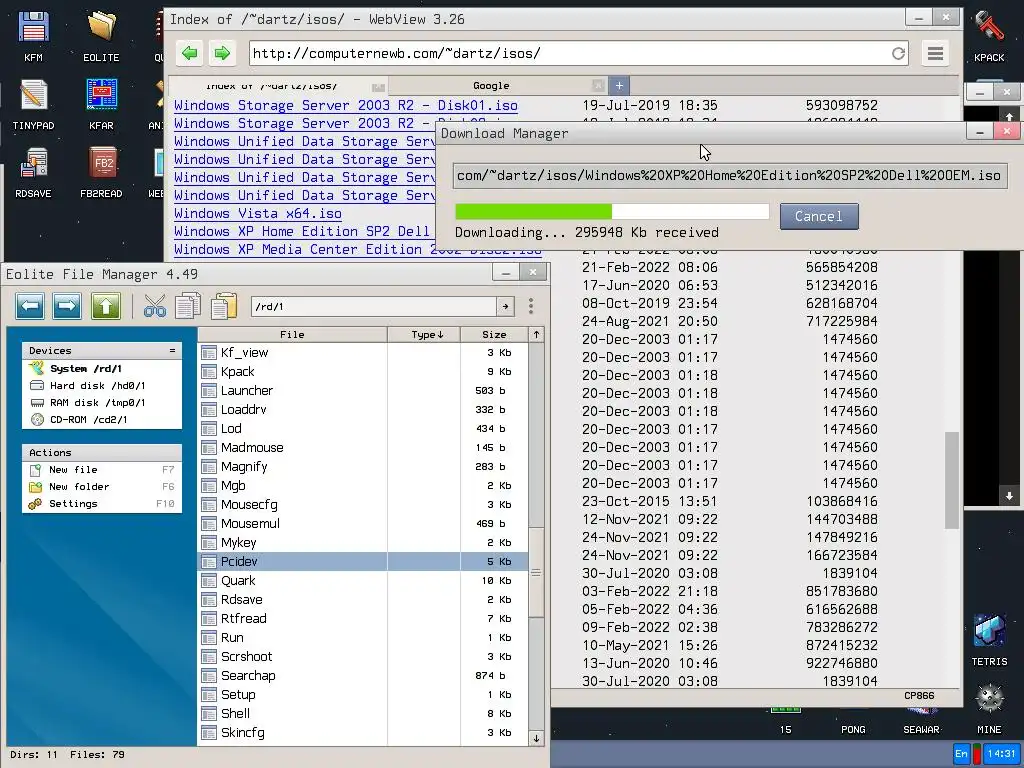Click the Download Manager URL field
This screenshot has width=1024, height=768.
click(x=730, y=176)
